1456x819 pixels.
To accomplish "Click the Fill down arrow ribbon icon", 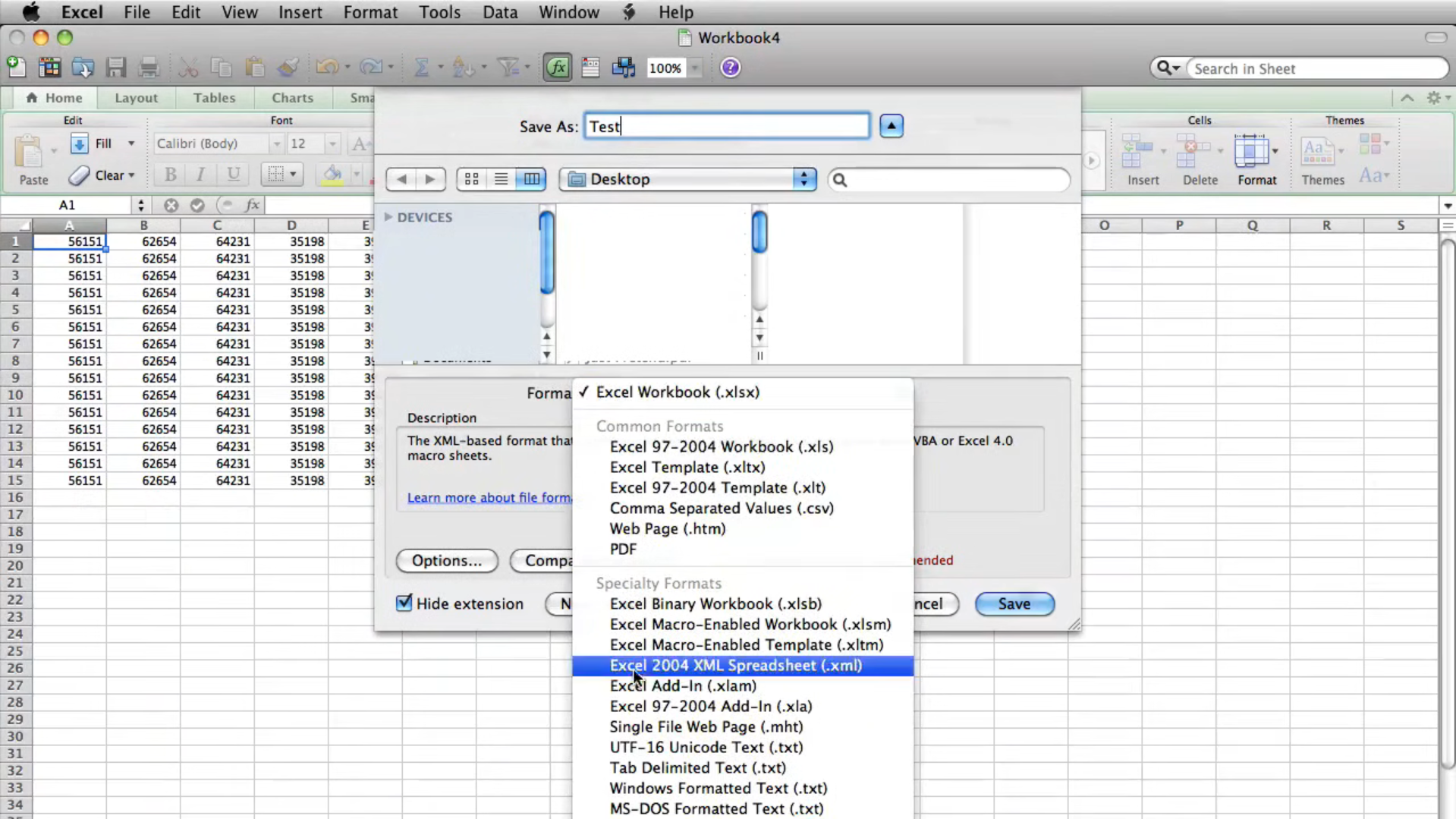I will [79, 143].
